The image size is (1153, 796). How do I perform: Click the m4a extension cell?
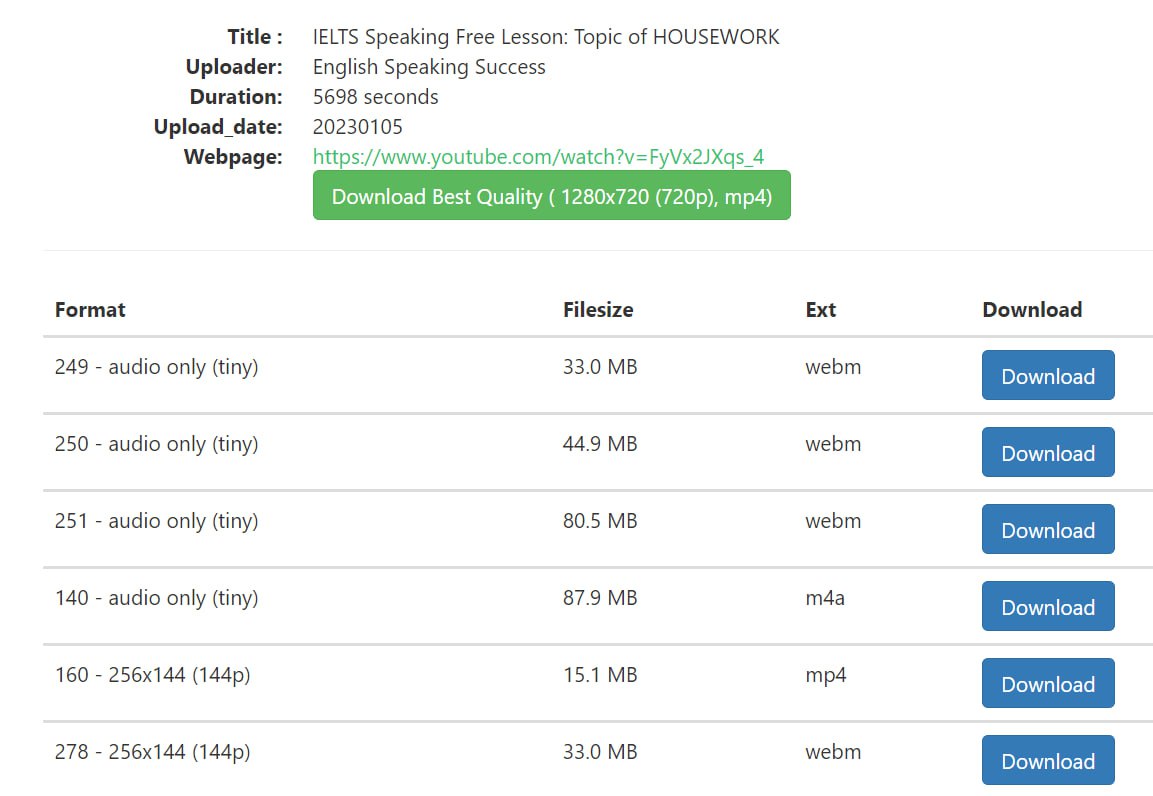(825, 598)
